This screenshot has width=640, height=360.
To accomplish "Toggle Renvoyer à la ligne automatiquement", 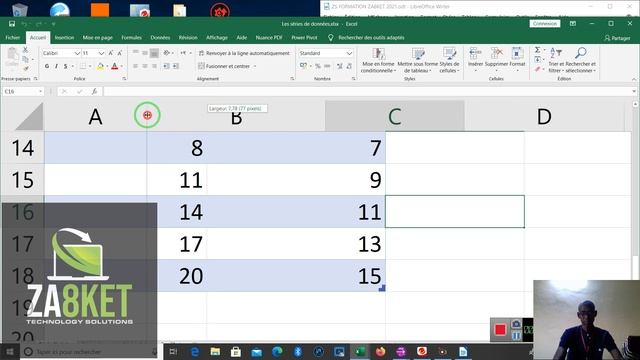I will click(244, 53).
